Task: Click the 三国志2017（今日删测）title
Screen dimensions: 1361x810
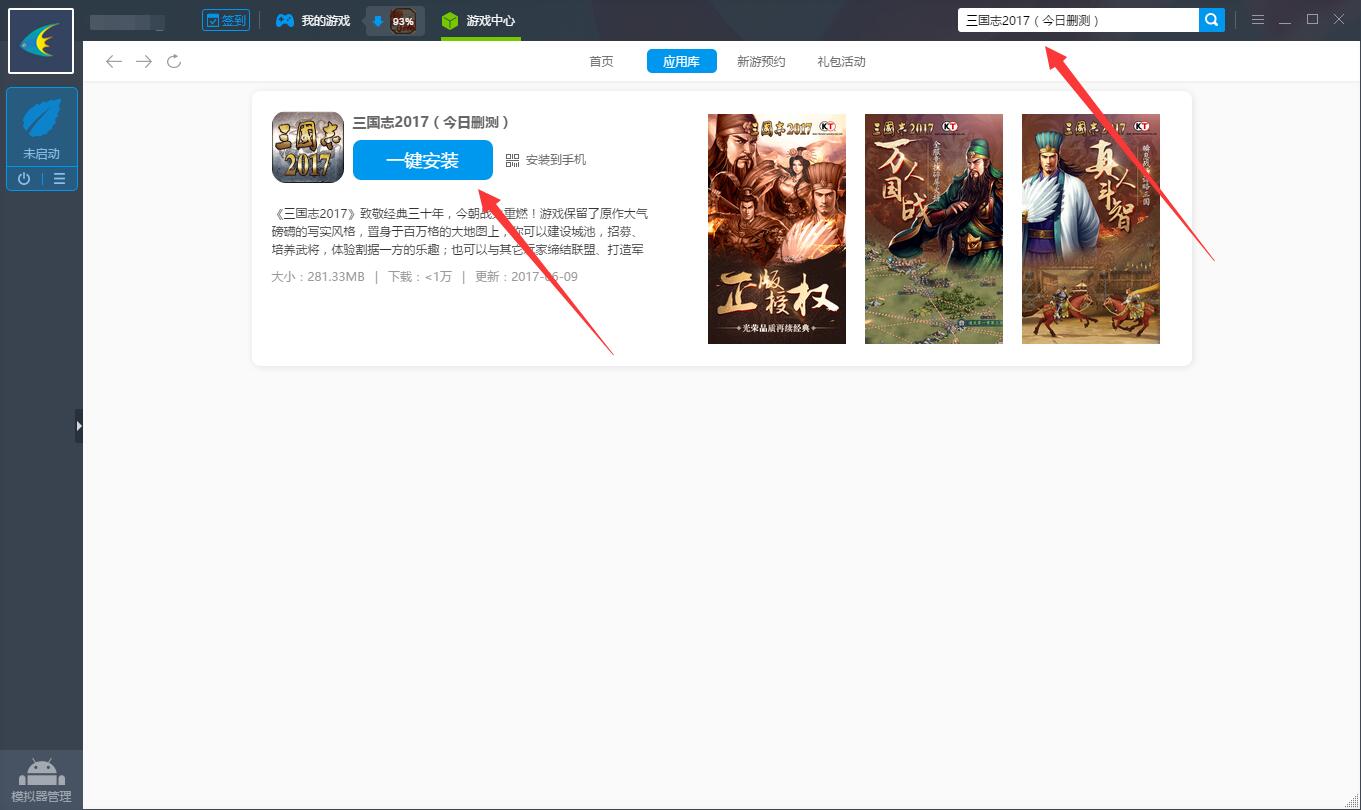Action: tap(432, 122)
